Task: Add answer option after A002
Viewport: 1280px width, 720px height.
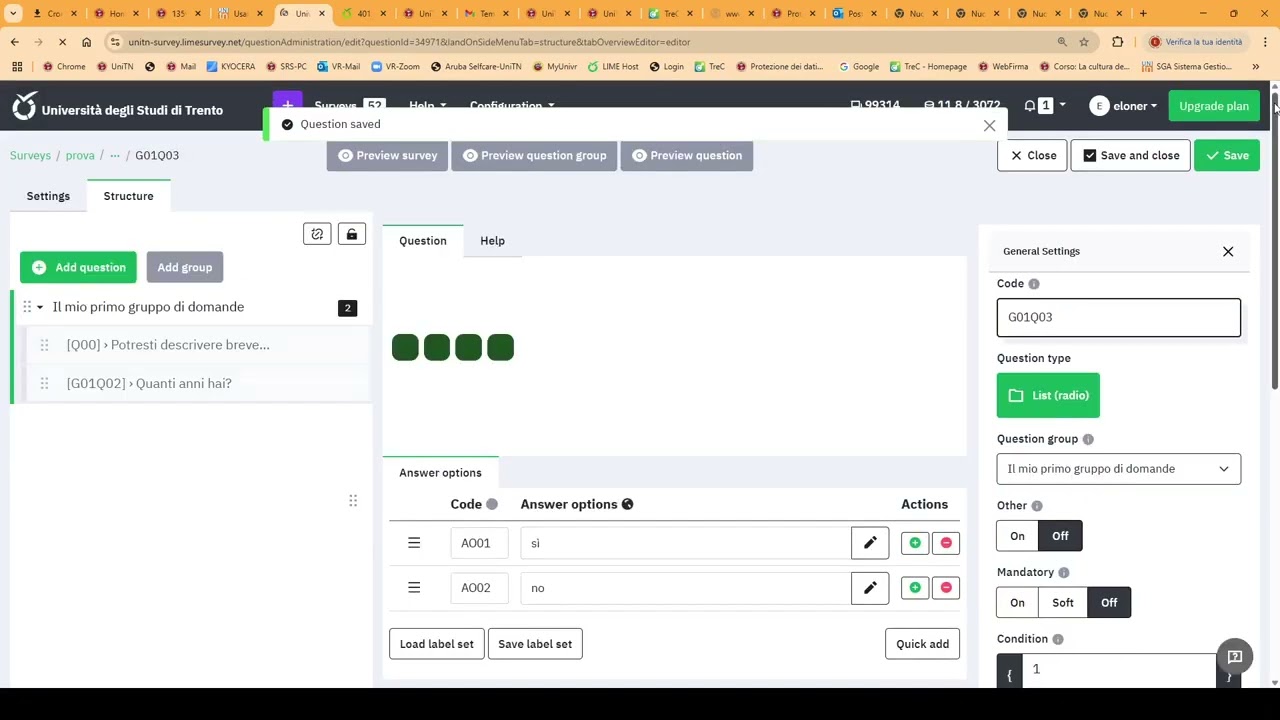Action: [x=915, y=588]
